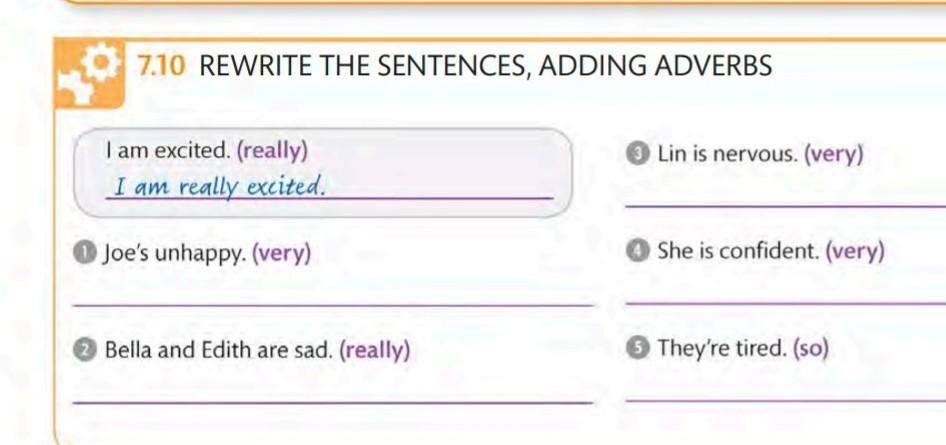The width and height of the screenshot is (946, 445).
Task: Click the purple hint '(very)' after Lin is nervous
Action: (x=834, y=155)
